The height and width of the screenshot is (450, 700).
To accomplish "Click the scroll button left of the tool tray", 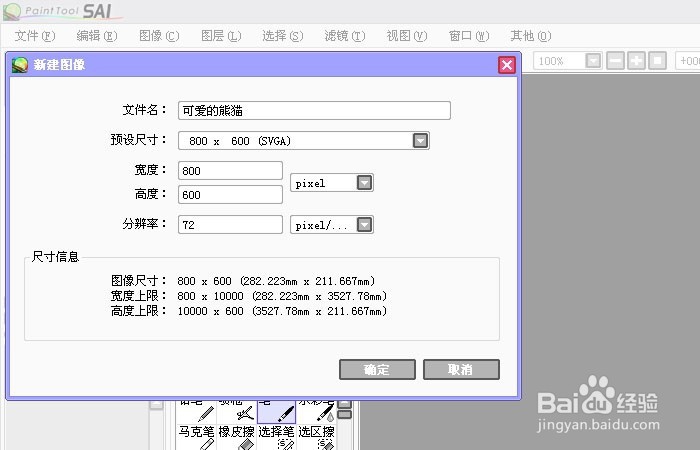I will coord(156,404).
